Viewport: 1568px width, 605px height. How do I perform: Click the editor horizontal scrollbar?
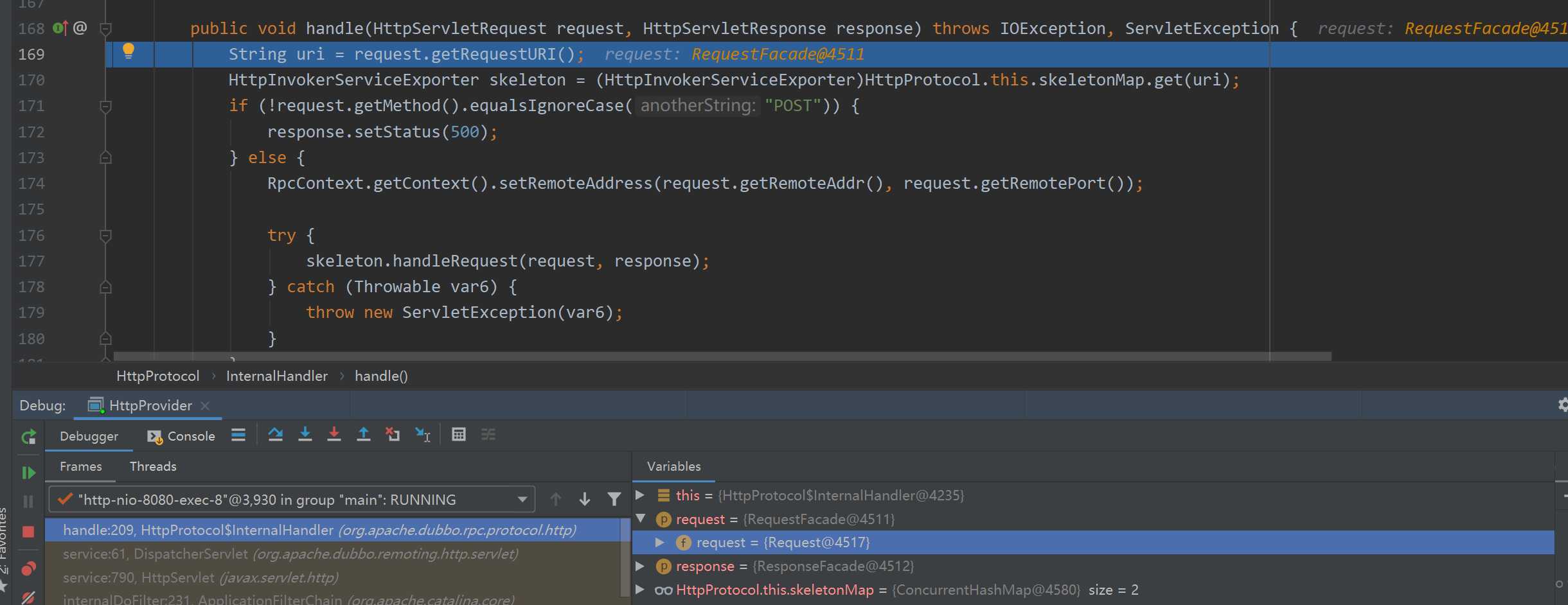click(722, 356)
